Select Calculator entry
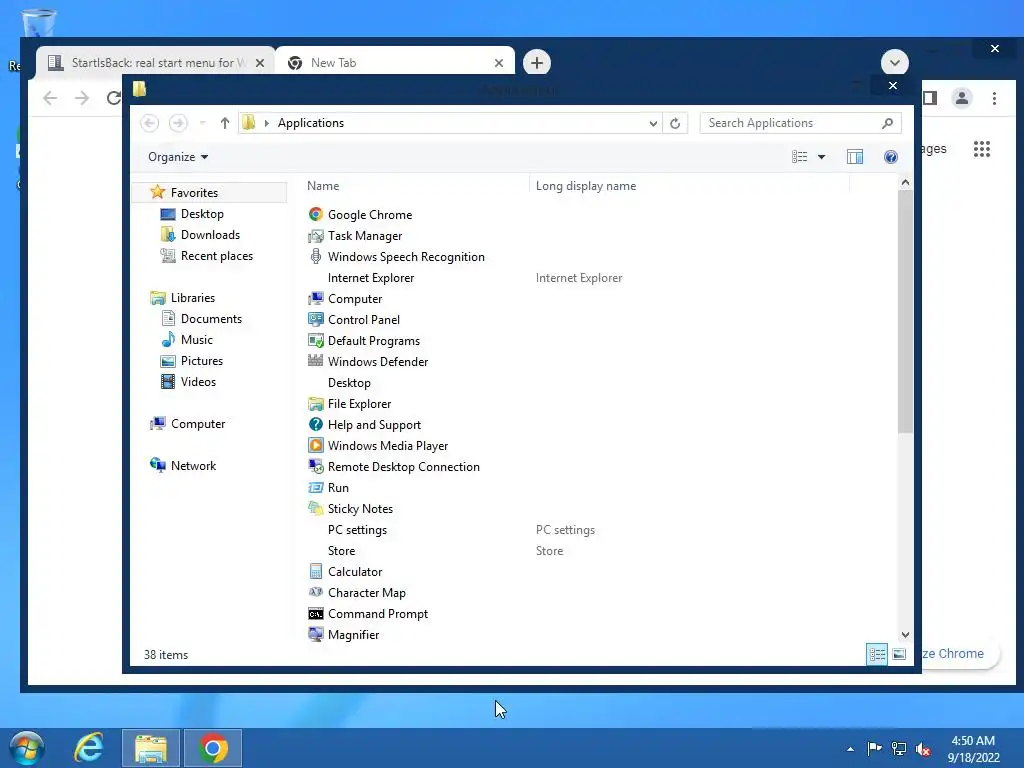 [x=345, y=571]
